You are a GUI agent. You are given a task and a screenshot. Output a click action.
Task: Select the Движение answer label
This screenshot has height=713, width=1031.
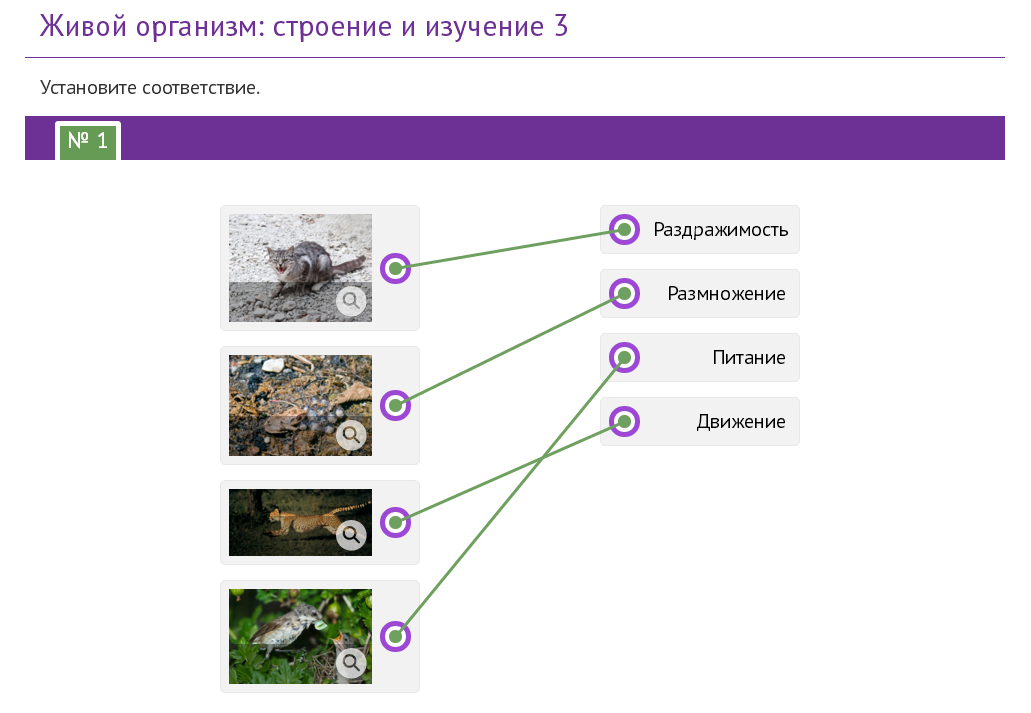[x=741, y=421]
